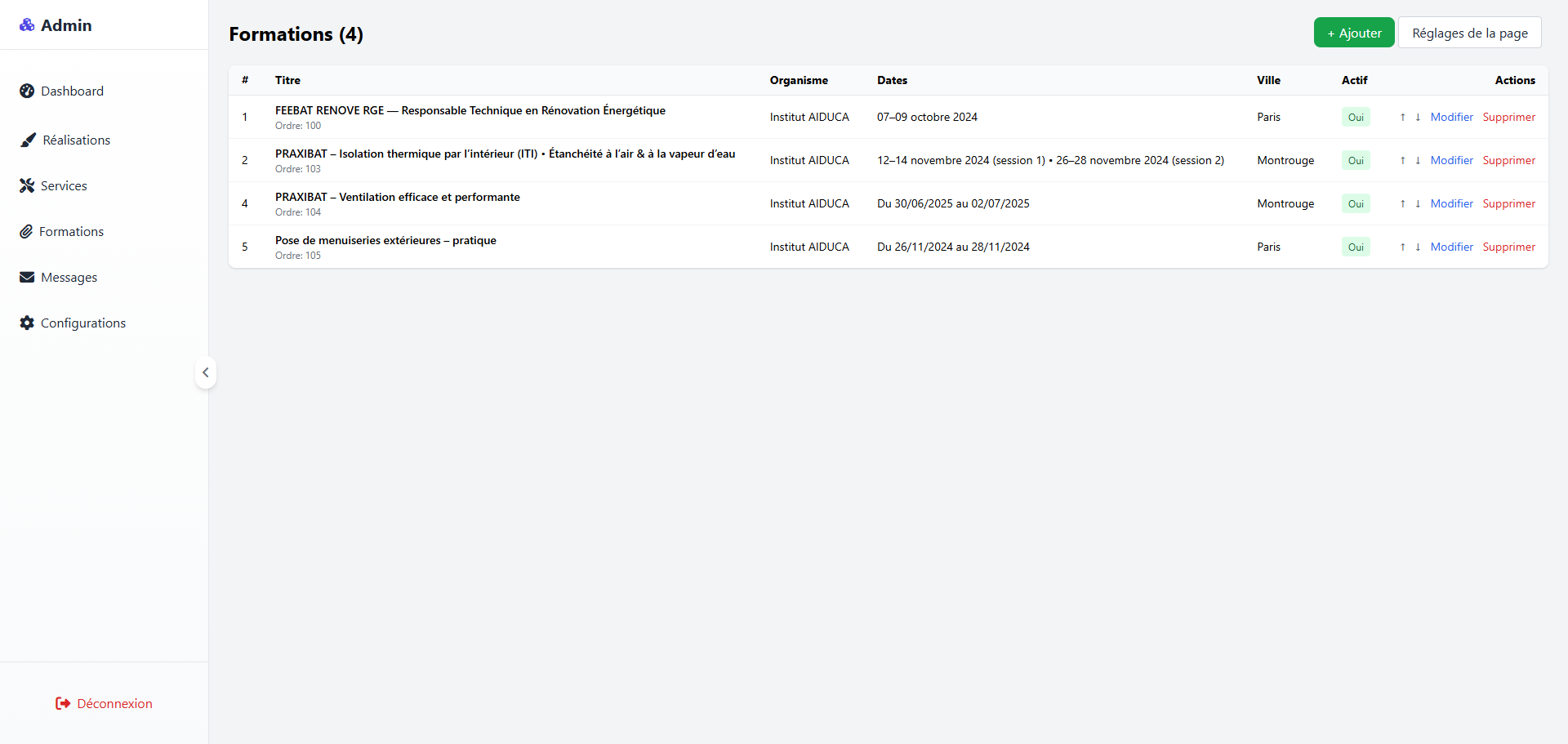Screen dimensions: 1568x744
Task: Delete the PRAXIBAT Isolation thermique formation
Action: [x=1508, y=160]
